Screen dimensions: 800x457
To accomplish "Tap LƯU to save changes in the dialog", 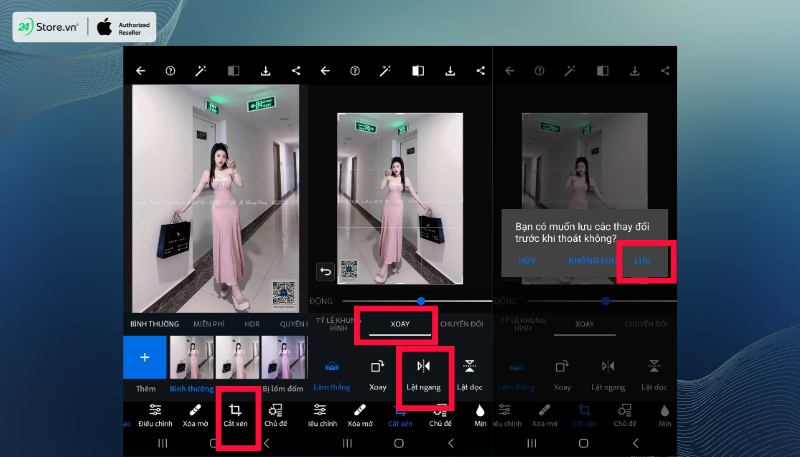I will click(x=642, y=261).
